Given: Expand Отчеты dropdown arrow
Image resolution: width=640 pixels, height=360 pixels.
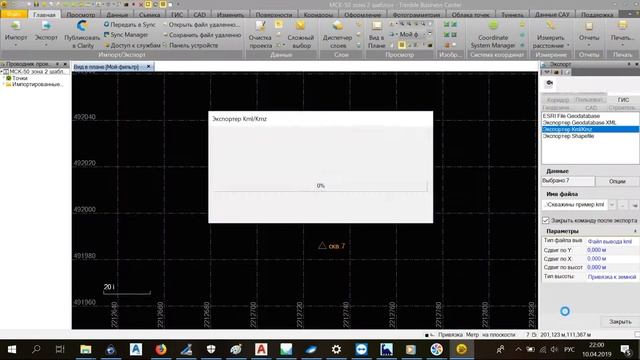Looking at the screenshot, I should tap(589, 45).
